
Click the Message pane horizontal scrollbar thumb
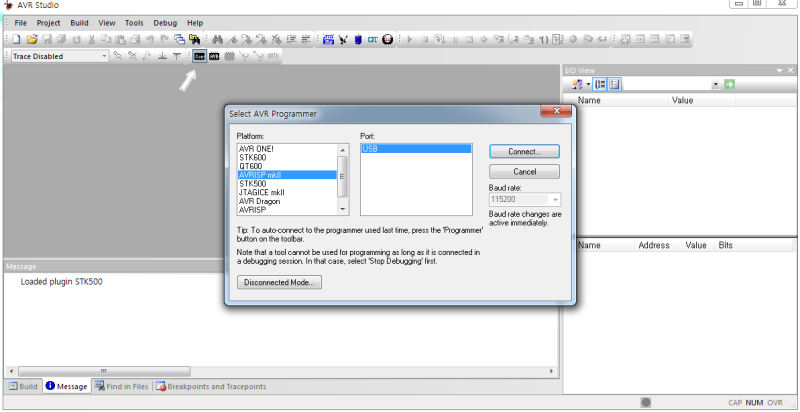coord(104,371)
